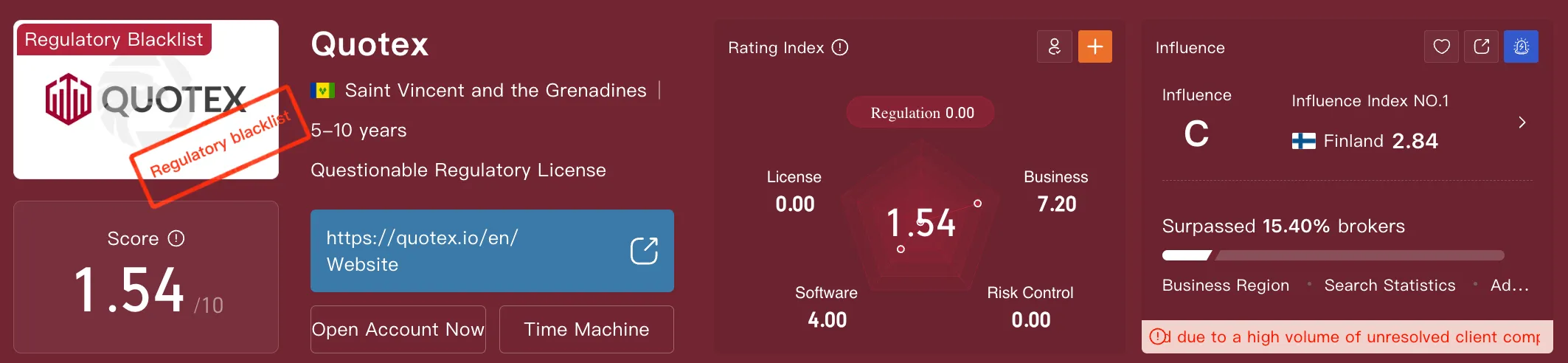
Task: Click the Score 1.54 /10 value
Action: (148, 291)
